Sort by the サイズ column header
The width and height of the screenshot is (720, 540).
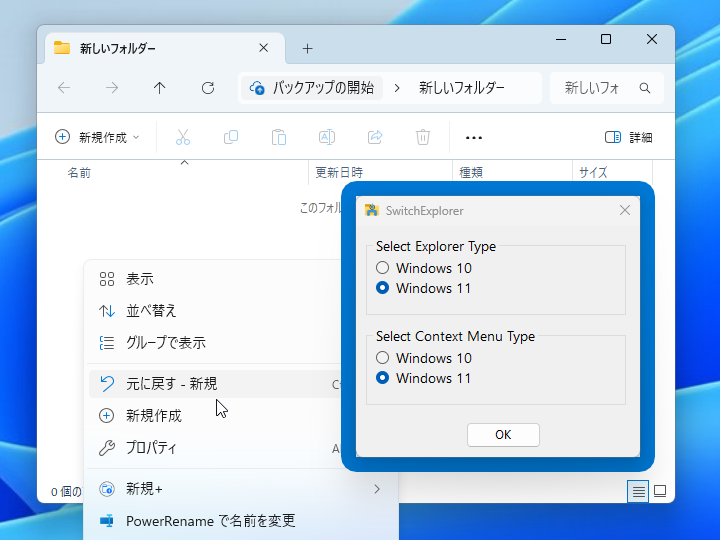tap(593, 173)
